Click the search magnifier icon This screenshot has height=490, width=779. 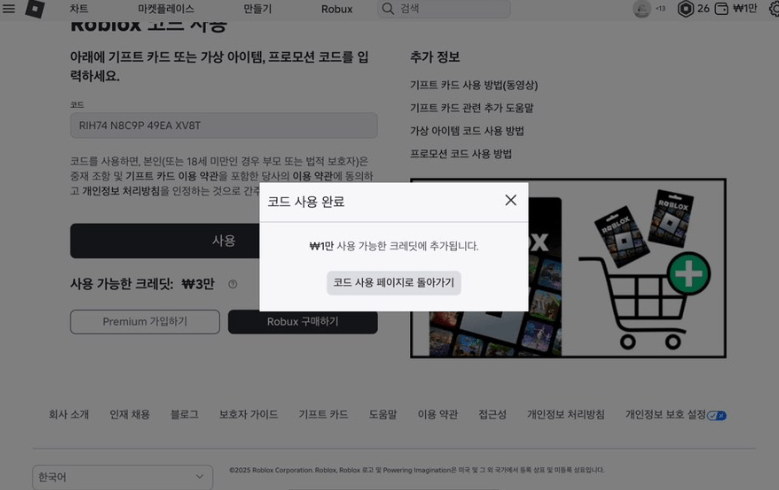coord(388,8)
